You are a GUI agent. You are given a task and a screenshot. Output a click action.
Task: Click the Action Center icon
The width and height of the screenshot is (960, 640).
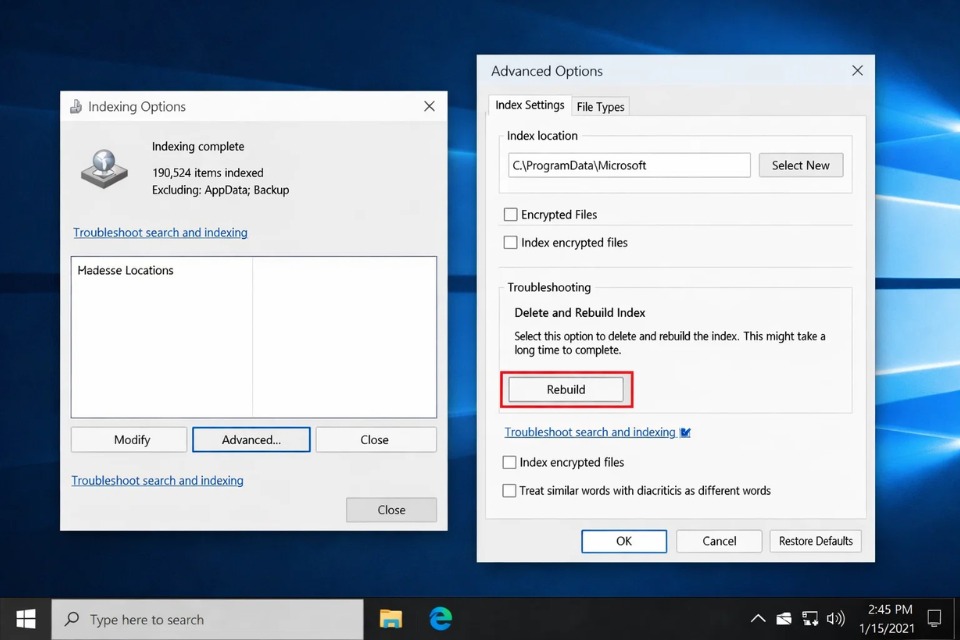[934, 618]
